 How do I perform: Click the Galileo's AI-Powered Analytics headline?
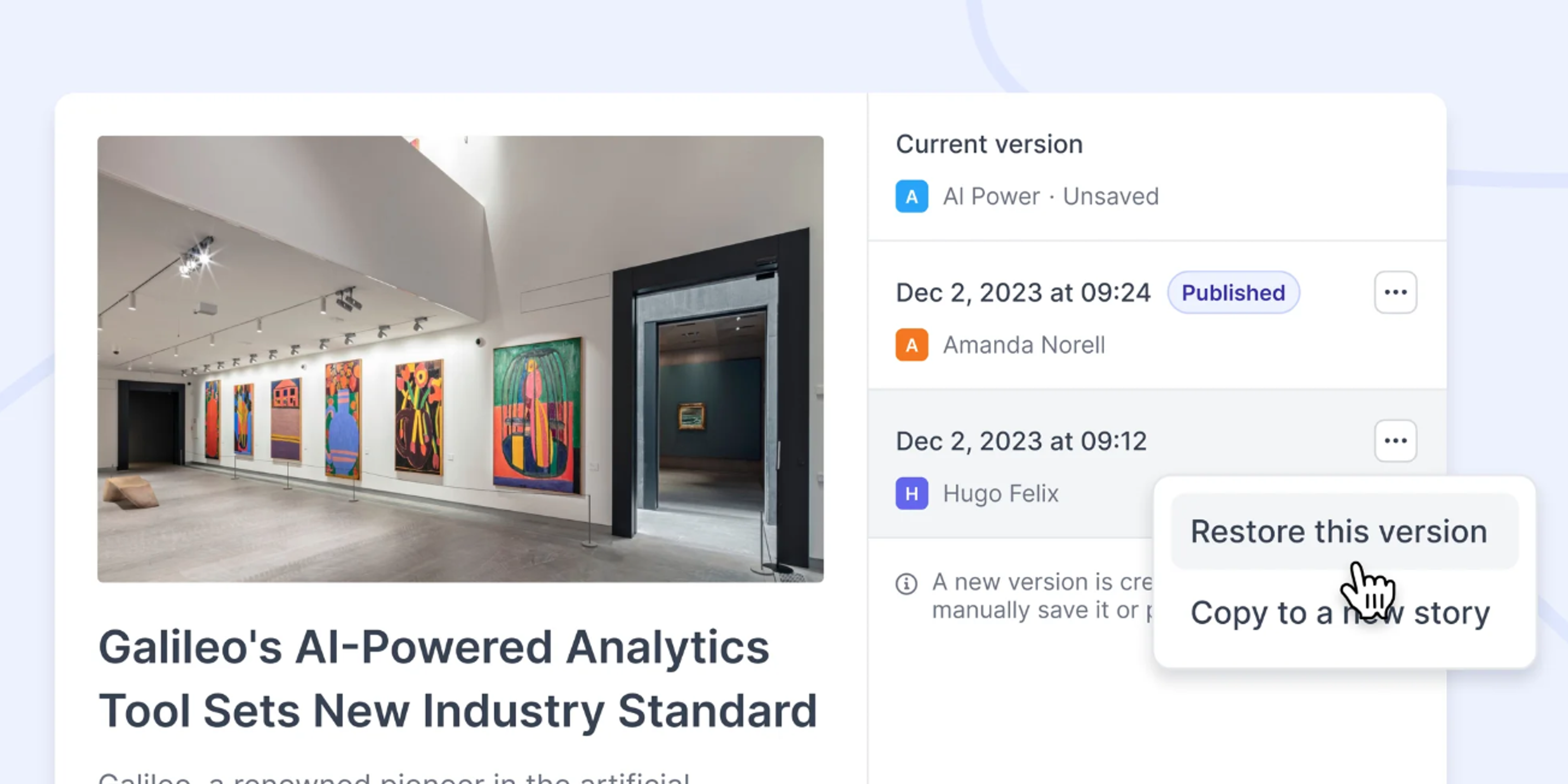click(433, 647)
